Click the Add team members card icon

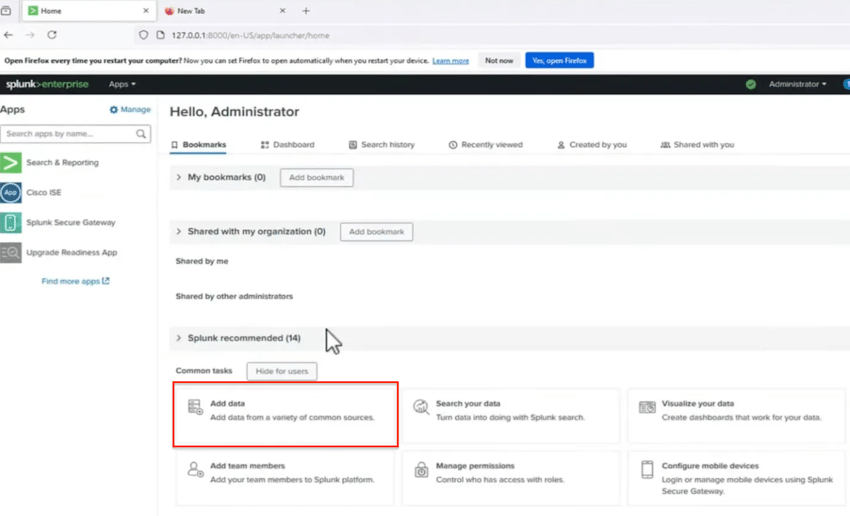click(195, 469)
